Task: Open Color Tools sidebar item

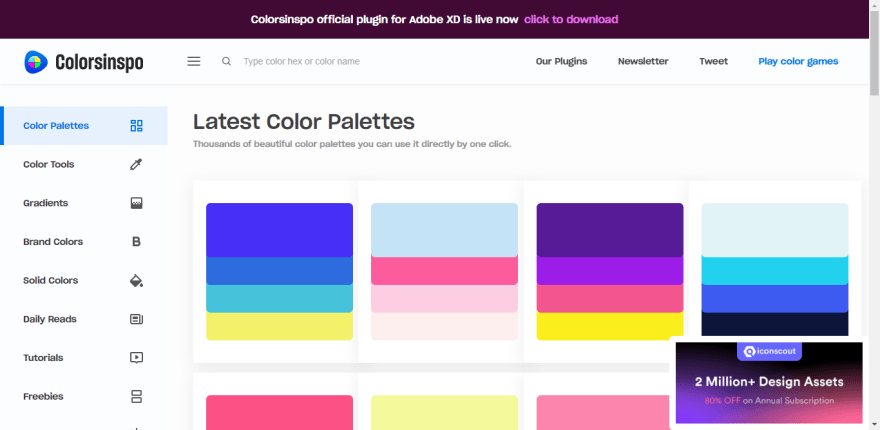Action: 84,164
